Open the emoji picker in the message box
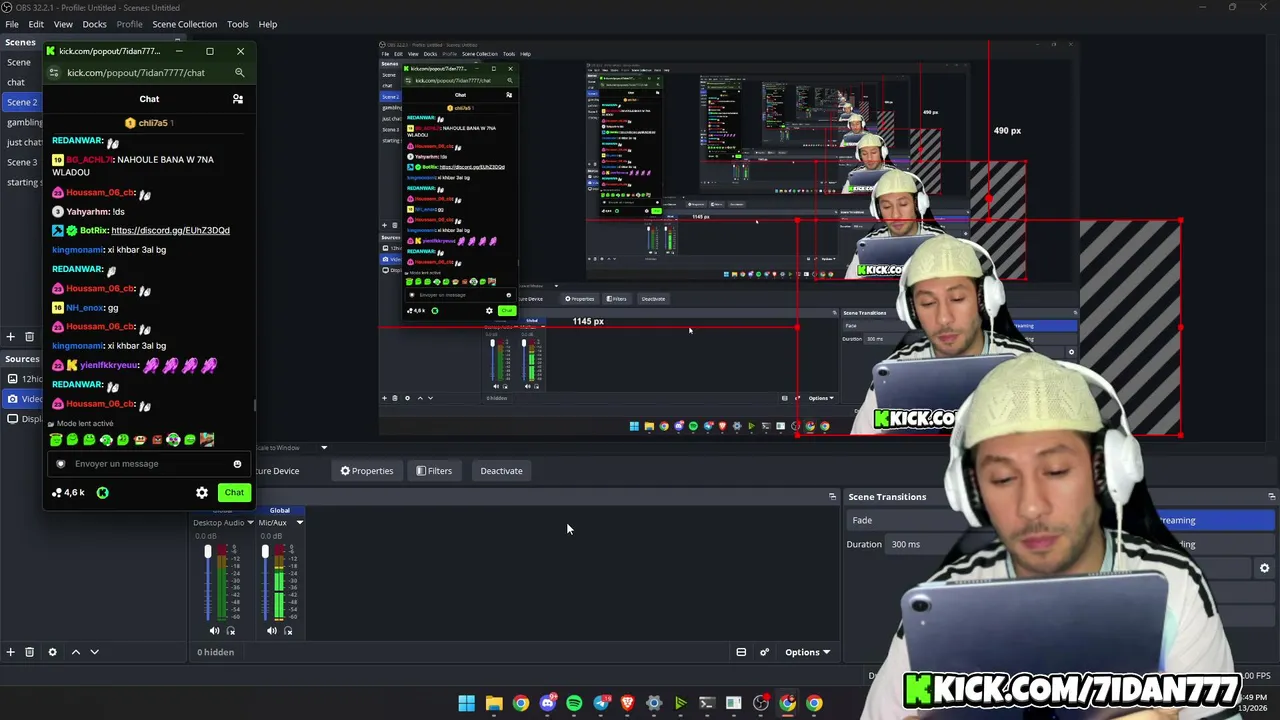Image resolution: width=1280 pixels, height=720 pixels. coord(237,464)
